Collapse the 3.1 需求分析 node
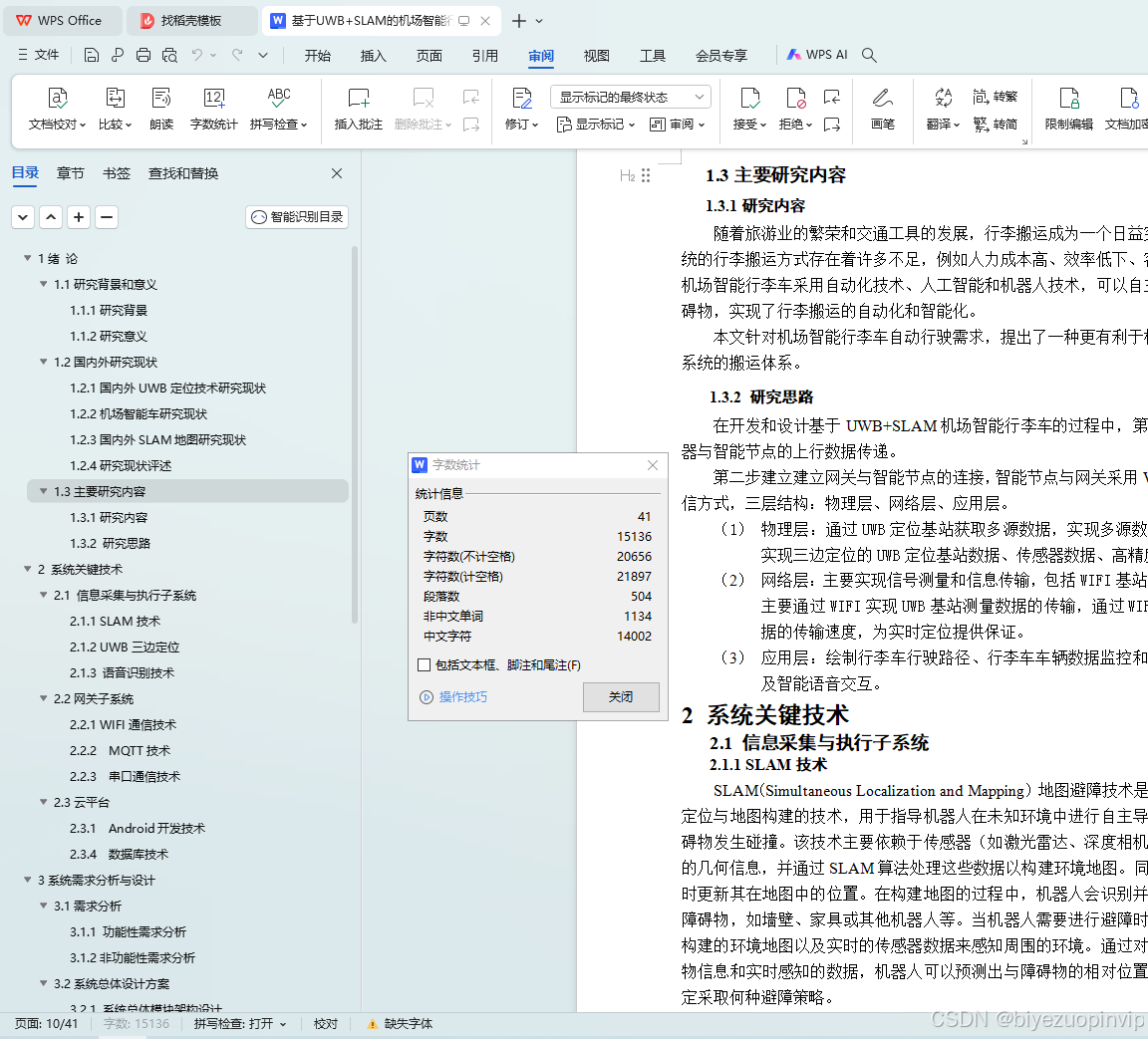The width and height of the screenshot is (1148, 1039). click(43, 906)
